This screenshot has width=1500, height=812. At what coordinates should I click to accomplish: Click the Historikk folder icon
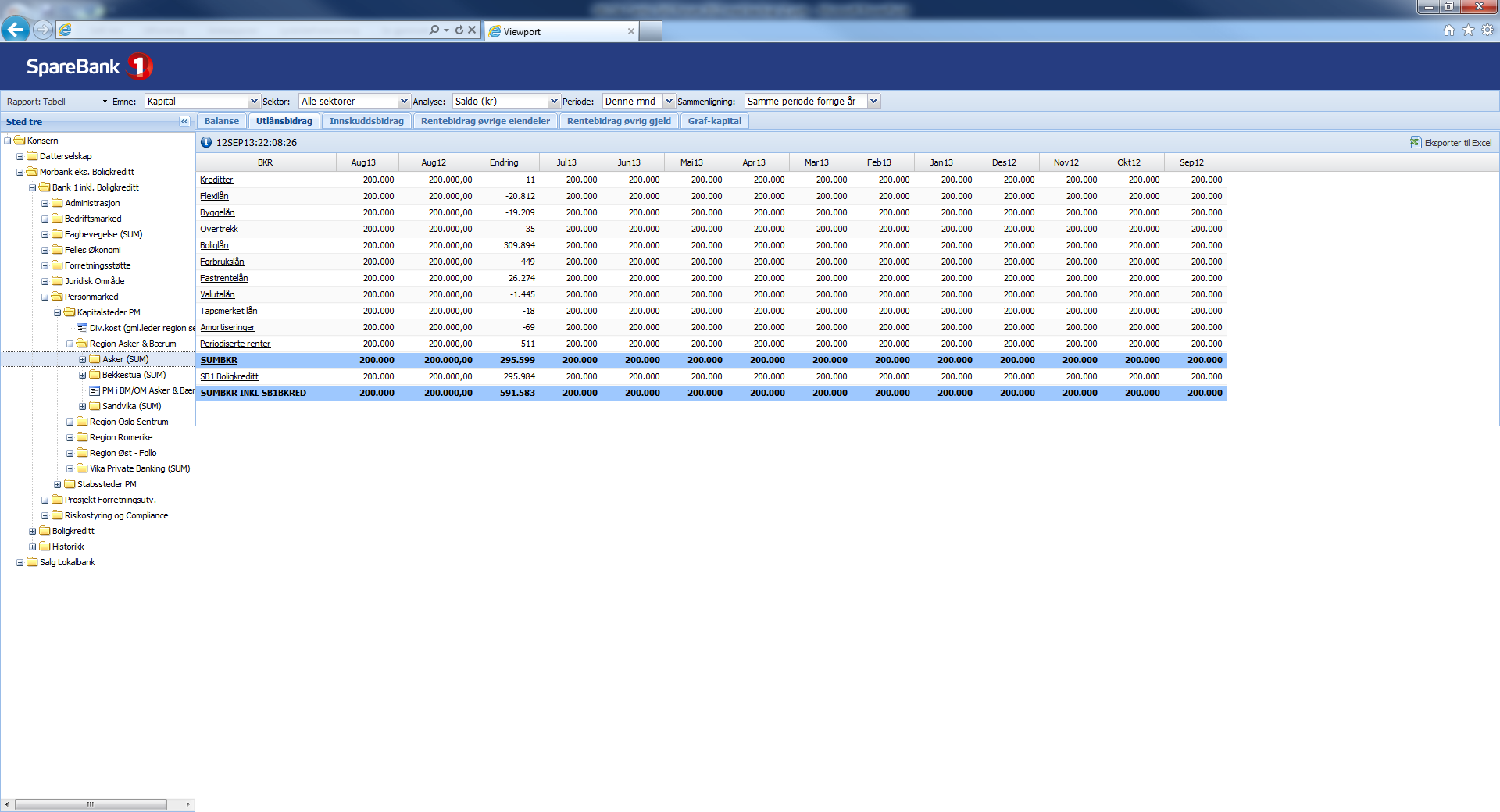pyautogui.click(x=45, y=547)
